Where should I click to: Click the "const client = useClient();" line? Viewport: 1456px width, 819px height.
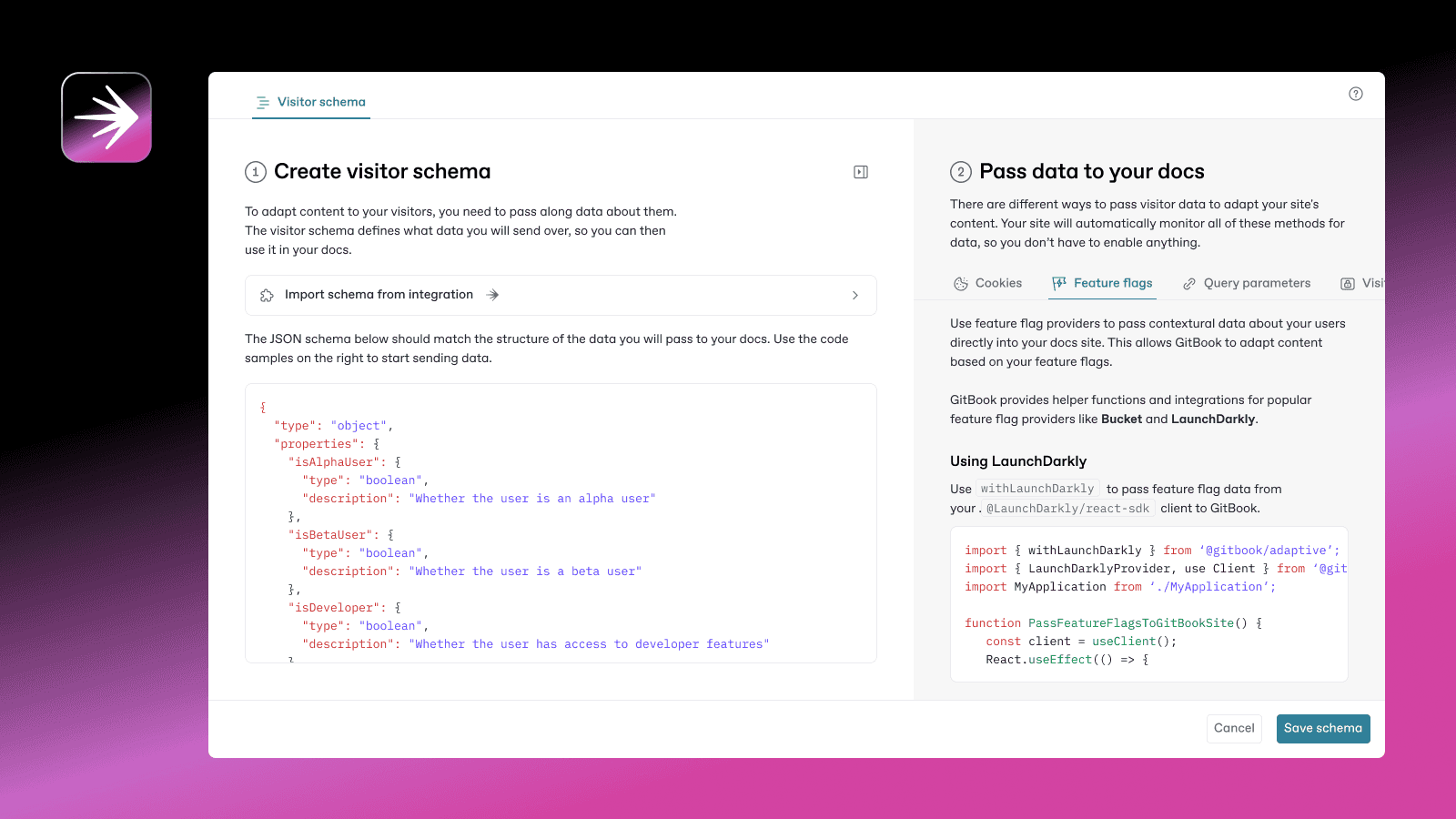tap(1081, 642)
